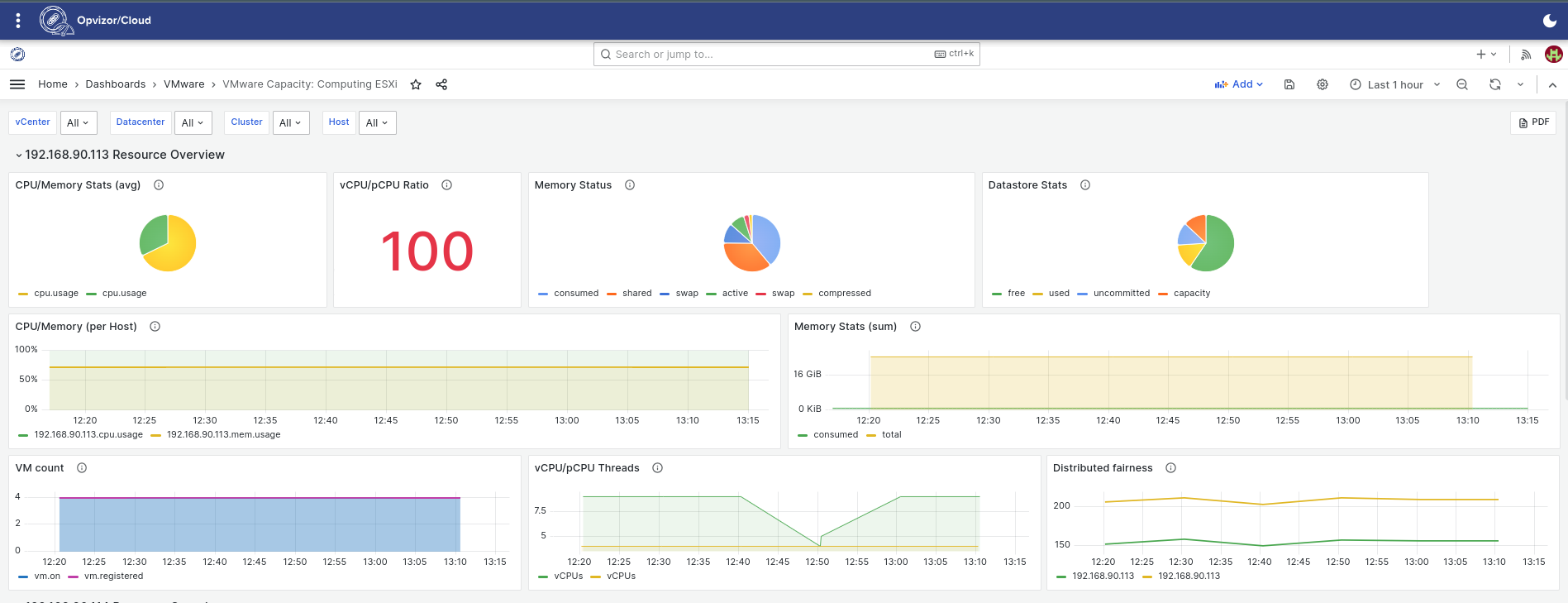The image size is (1568, 603).
Task: Toggle 192.168.90.113.cpu.usage legend series
Action: click(88, 435)
